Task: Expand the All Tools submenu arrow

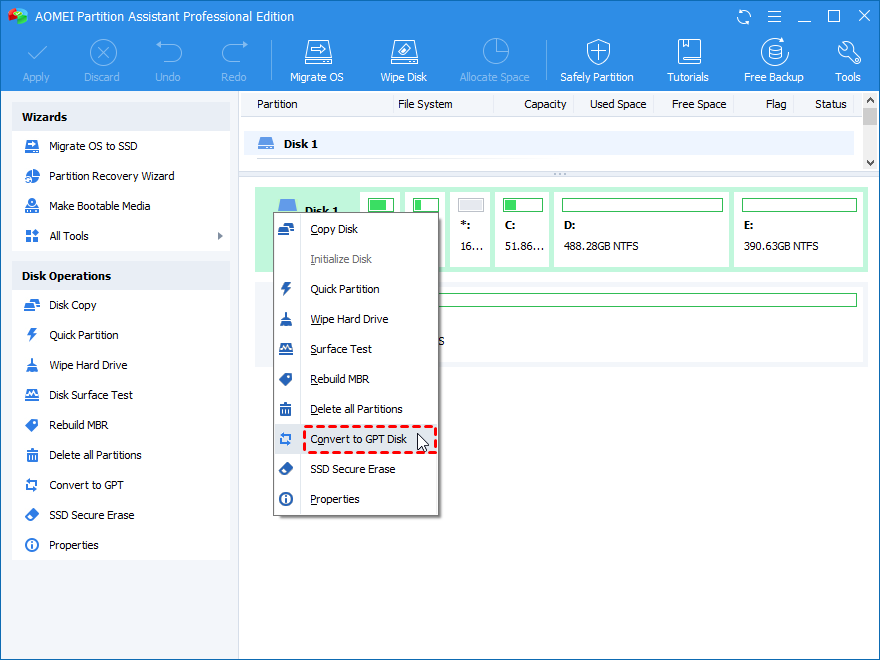Action: click(x=220, y=236)
